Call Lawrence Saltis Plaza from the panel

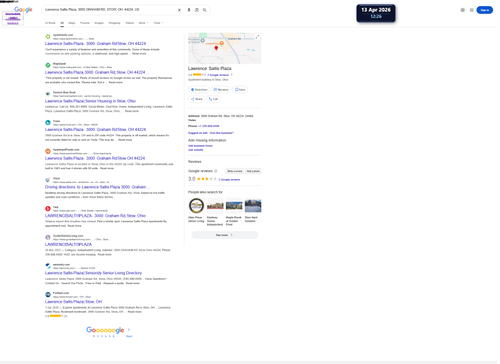[x=213, y=99]
